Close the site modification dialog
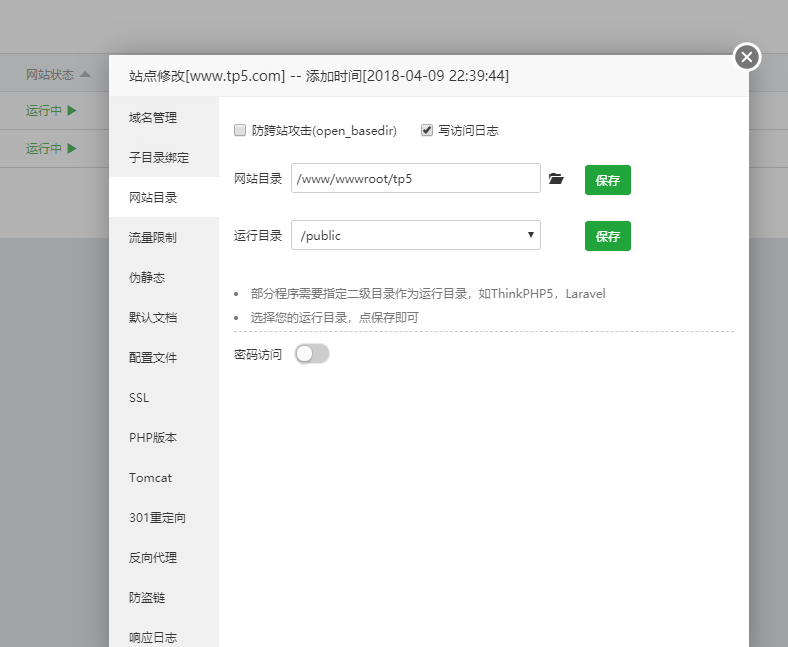The width and height of the screenshot is (788, 647). (746, 57)
